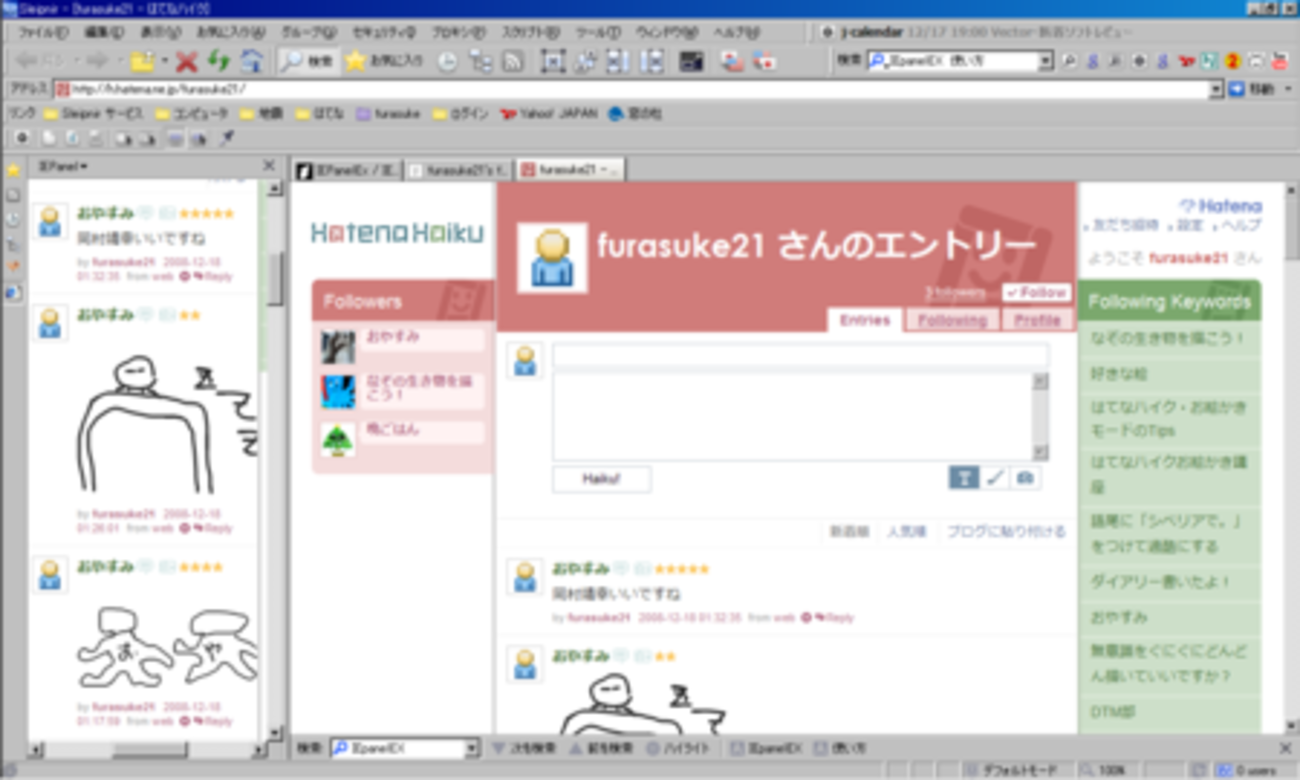1300x780 pixels.
Task: Open the RSS feed toolbar icon
Action: click(513, 62)
